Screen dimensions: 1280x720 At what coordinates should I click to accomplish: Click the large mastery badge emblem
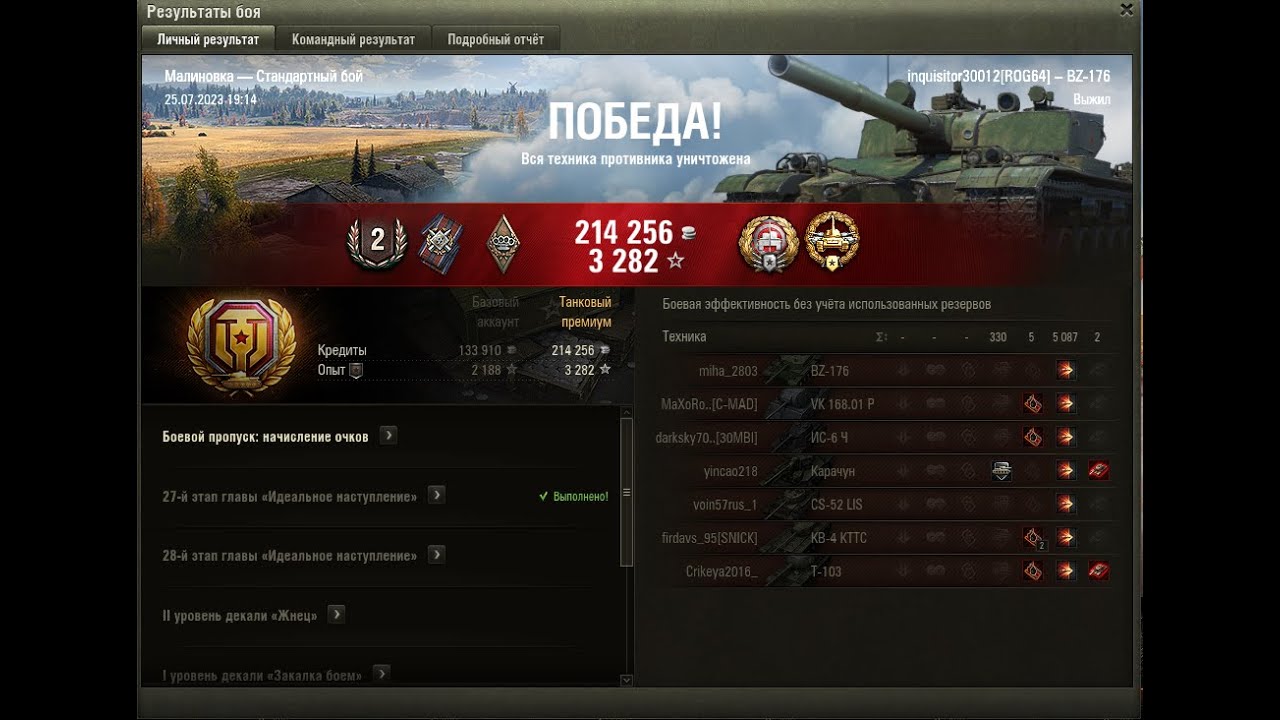click(x=241, y=345)
